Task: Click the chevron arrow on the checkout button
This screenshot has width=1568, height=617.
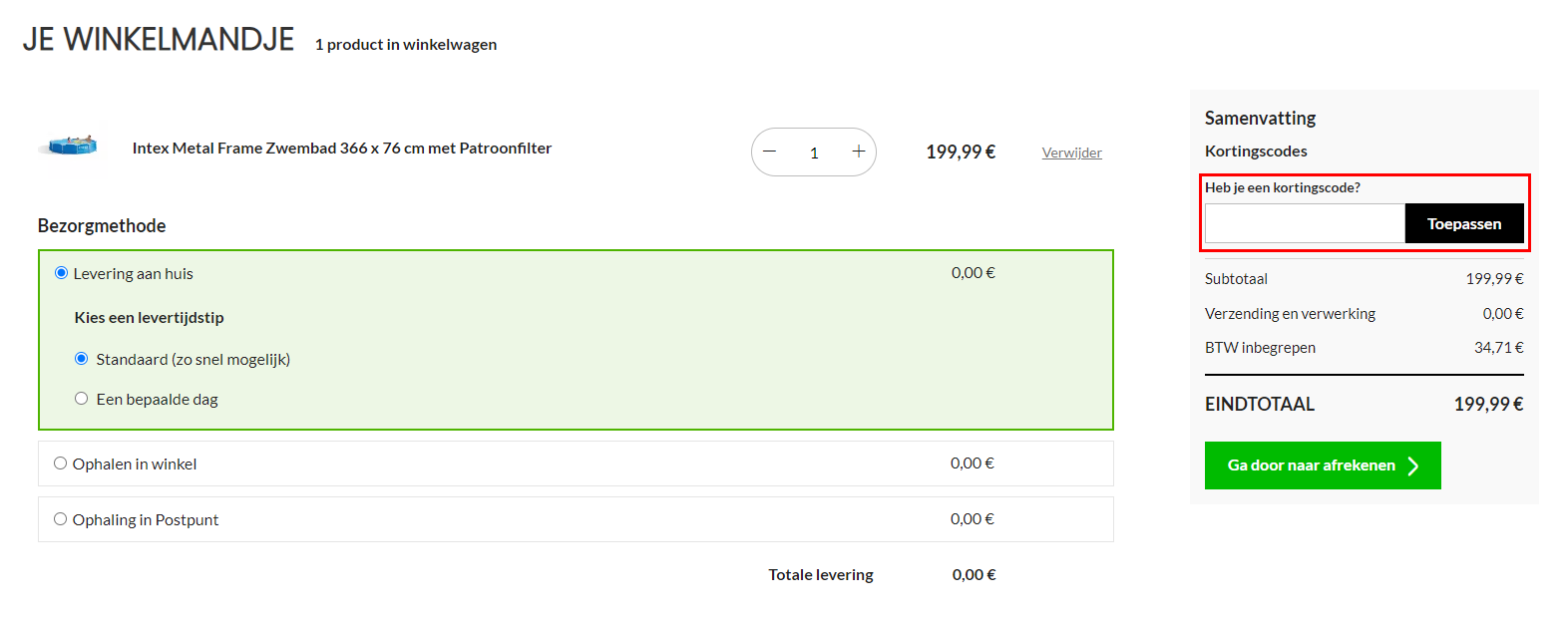Action: [1412, 465]
